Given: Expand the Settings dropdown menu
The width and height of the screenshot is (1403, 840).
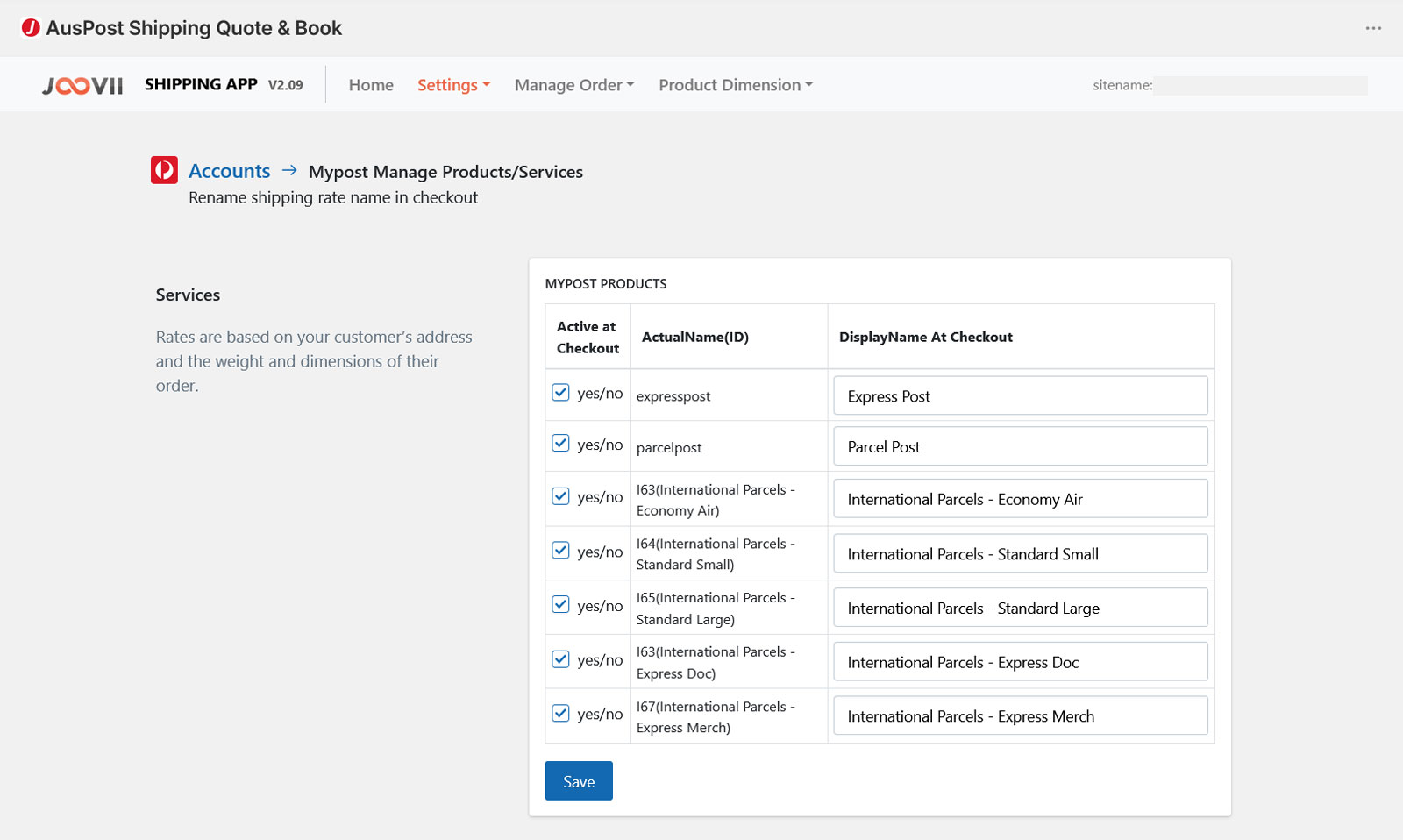Looking at the screenshot, I should point(453,85).
